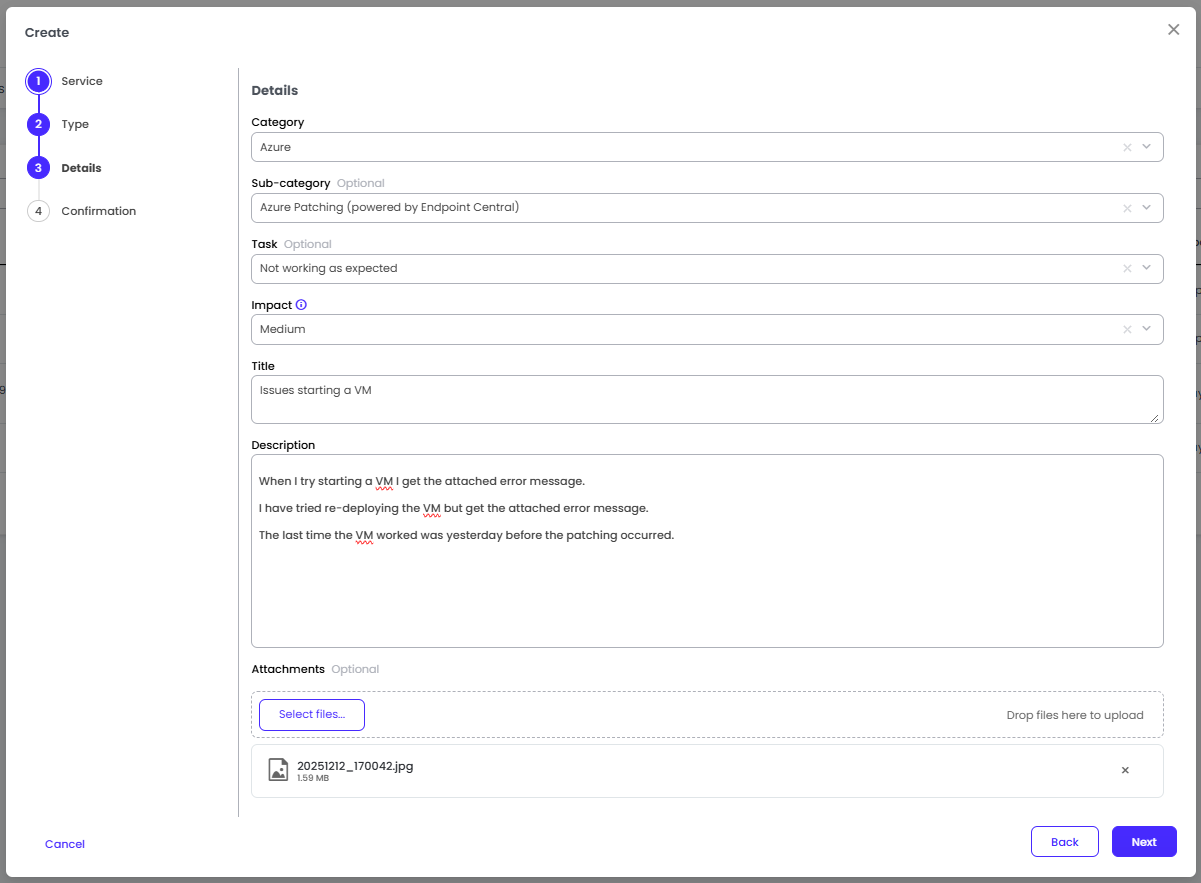Expand the Task dropdown chevron
This screenshot has height=883, width=1201.
click(x=1147, y=269)
